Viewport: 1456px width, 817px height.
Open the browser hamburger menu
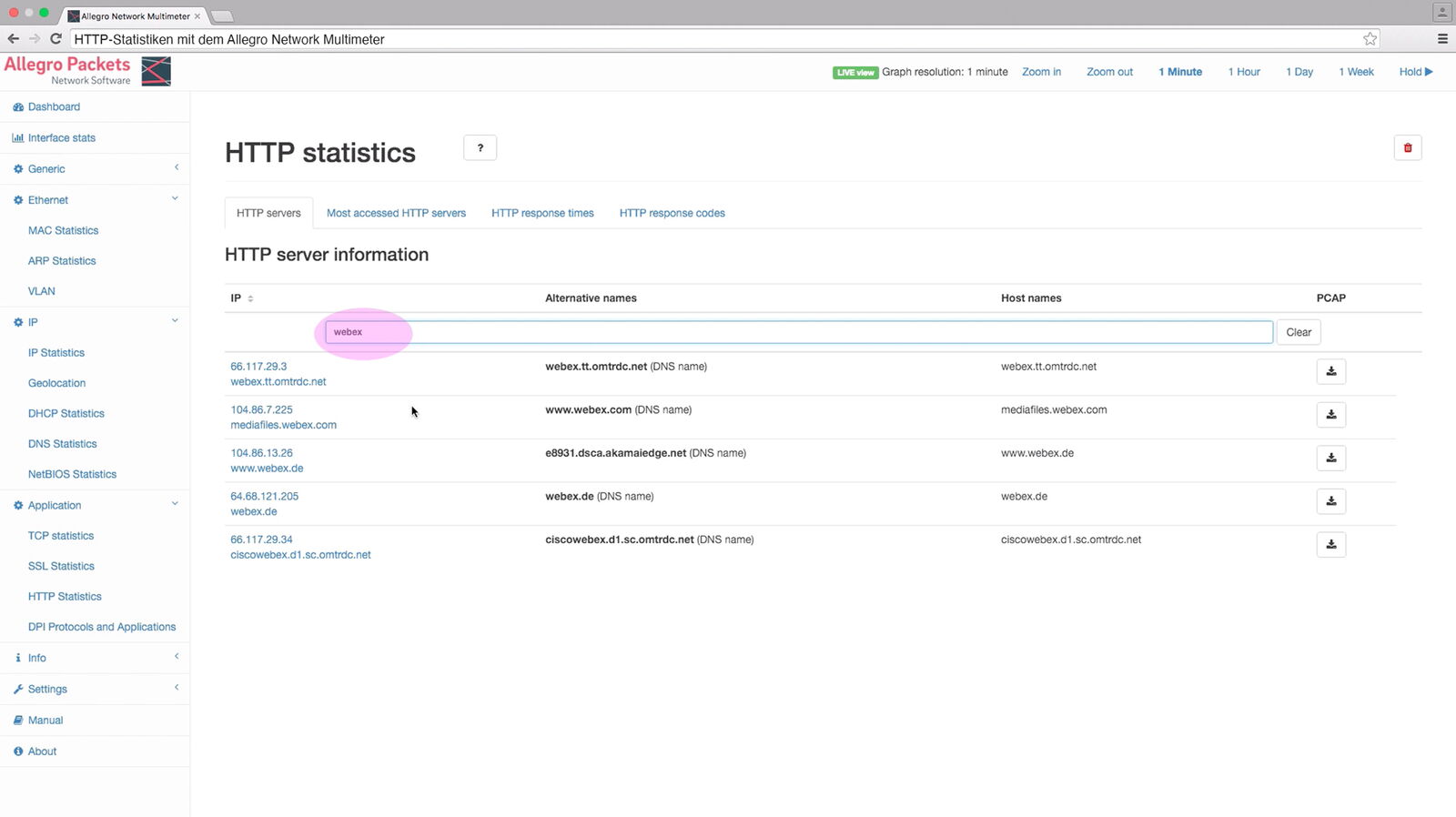(x=1441, y=39)
